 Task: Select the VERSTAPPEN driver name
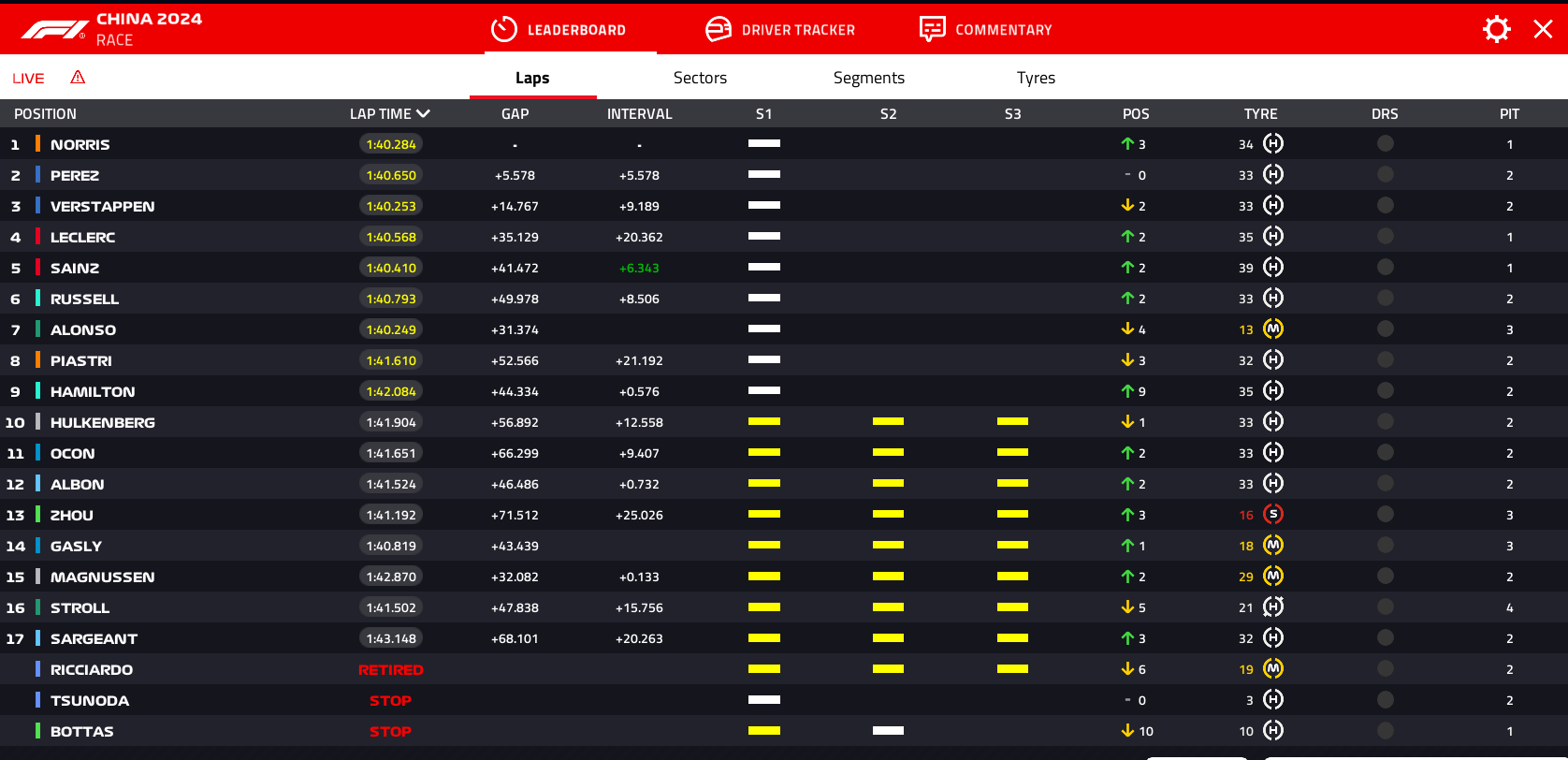coord(103,206)
